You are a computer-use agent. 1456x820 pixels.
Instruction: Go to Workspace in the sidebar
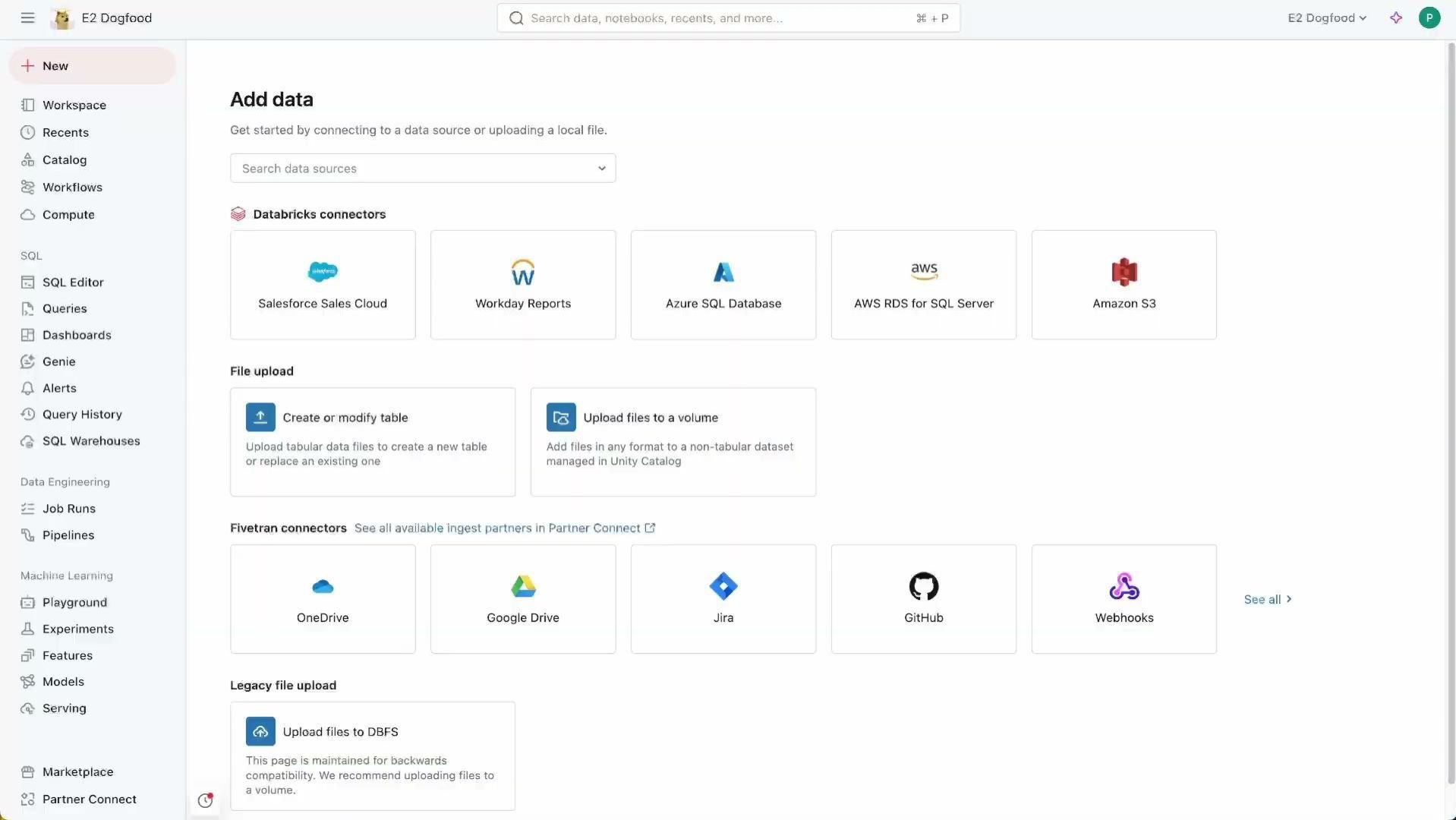click(74, 105)
